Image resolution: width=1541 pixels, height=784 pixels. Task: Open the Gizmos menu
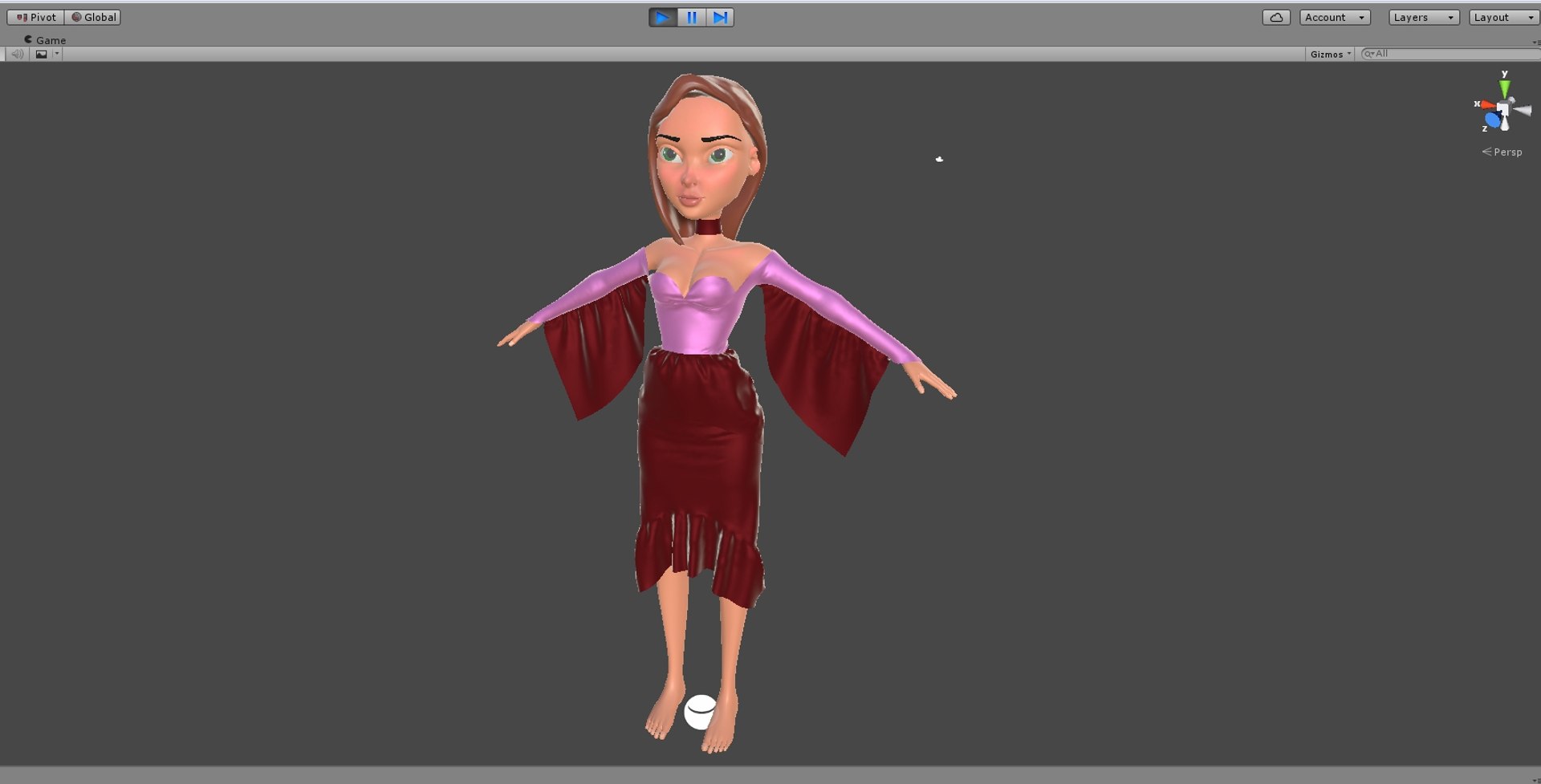tap(1330, 54)
